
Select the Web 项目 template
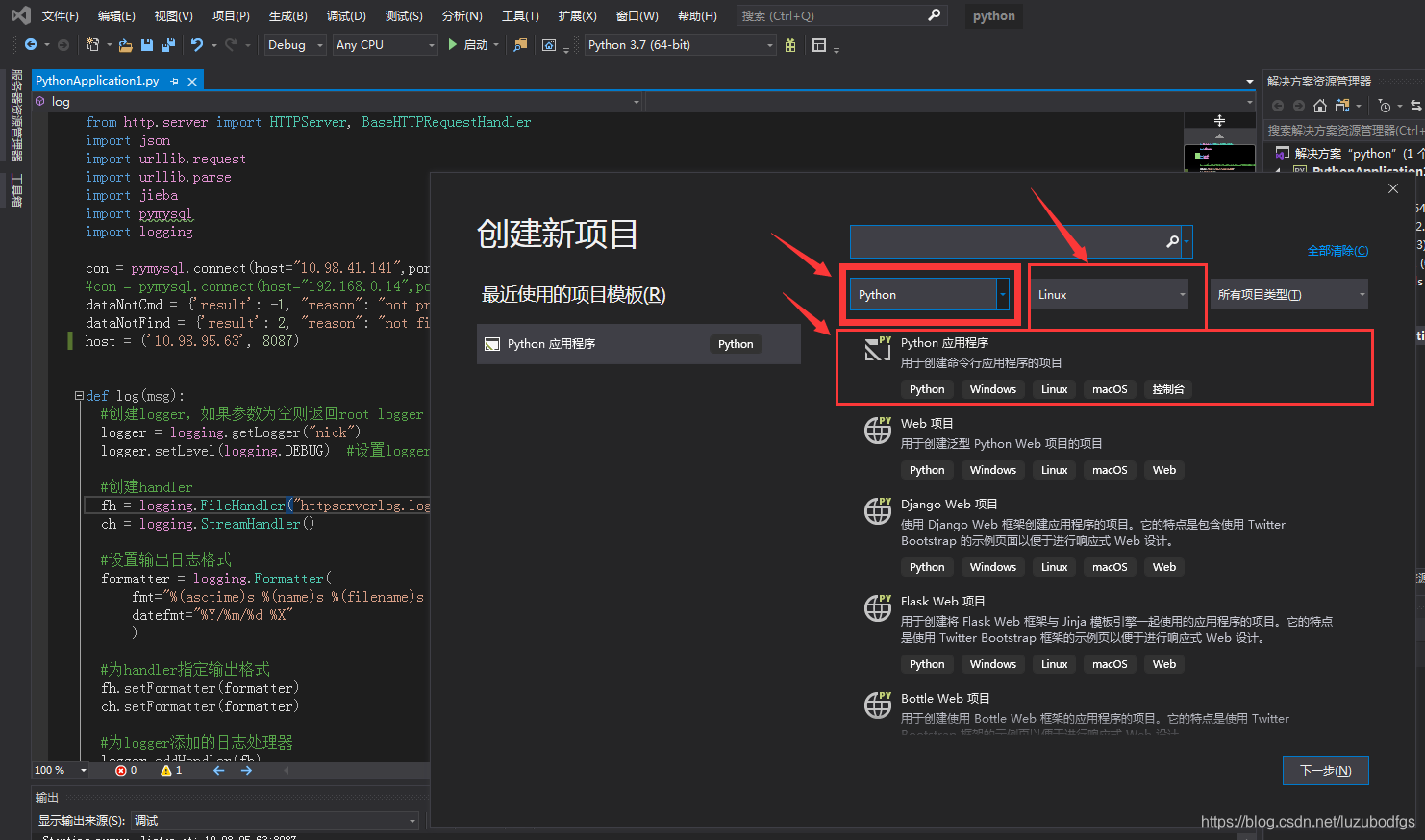pos(1104,446)
